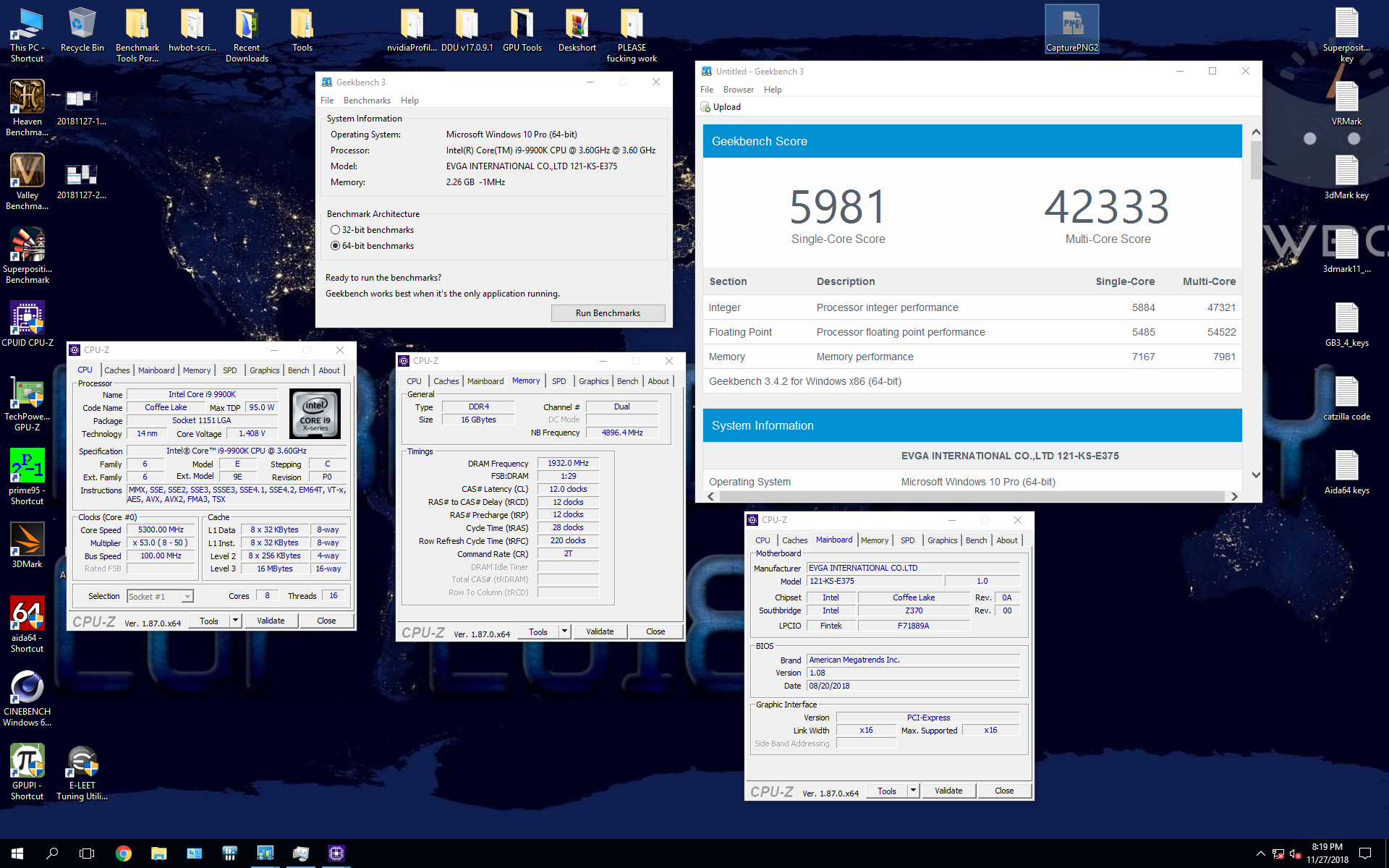Select the hwbot-scri... folder icon
The height and width of the screenshot is (868, 1389).
click(192, 29)
